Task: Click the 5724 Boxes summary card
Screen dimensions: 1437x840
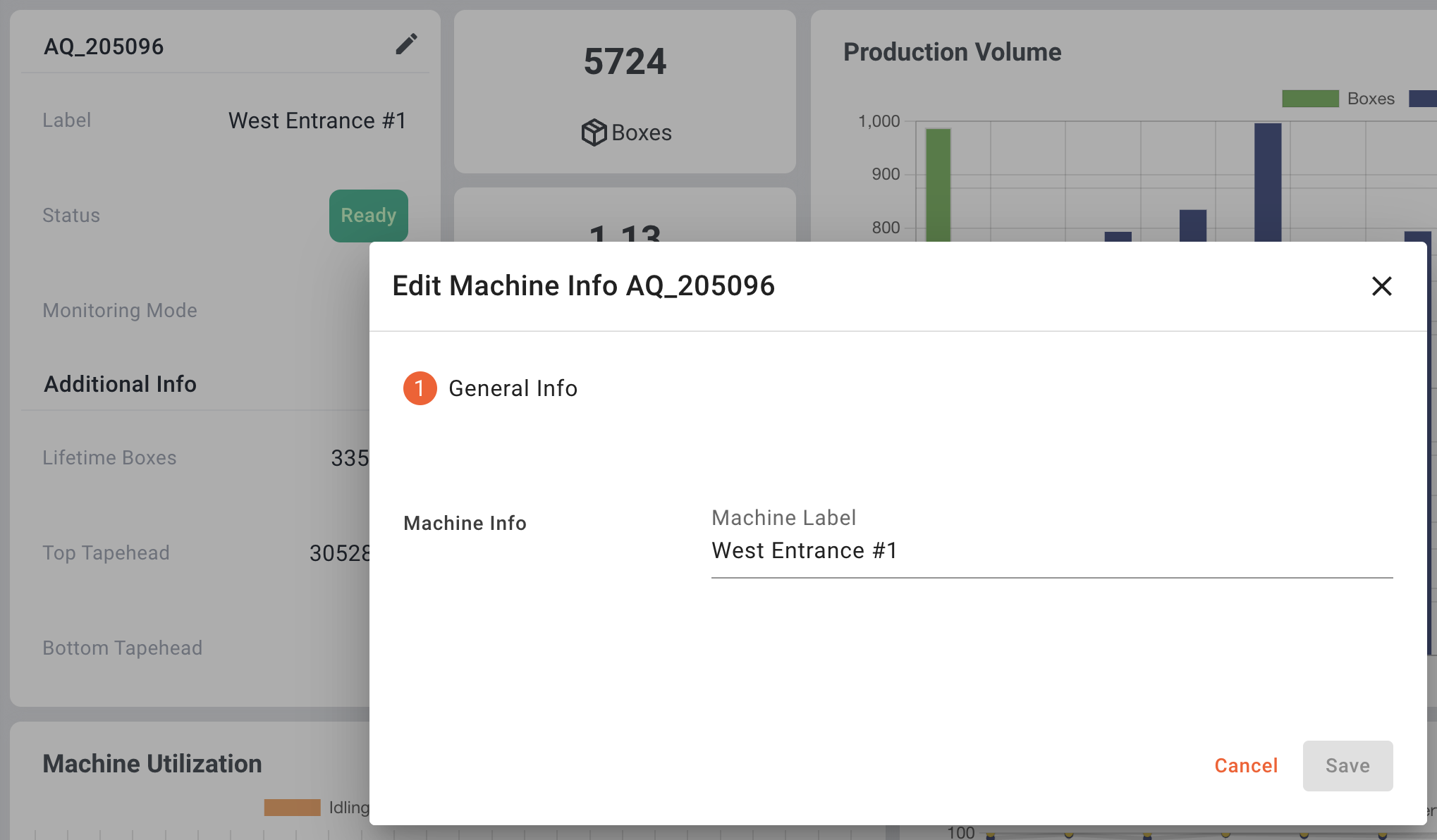Action: pos(625,92)
